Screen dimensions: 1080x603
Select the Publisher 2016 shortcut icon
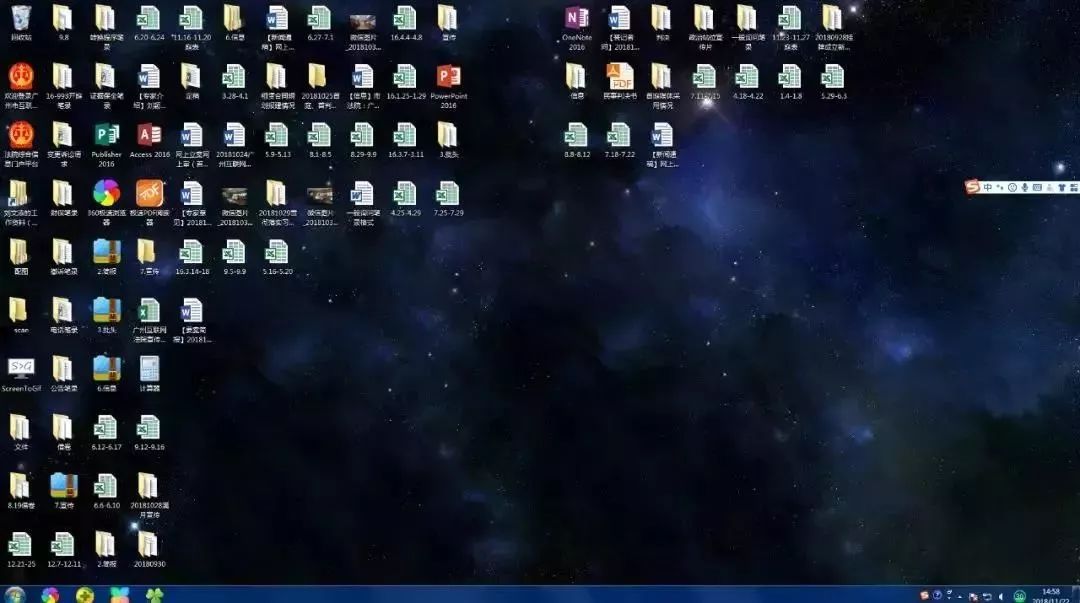106,135
